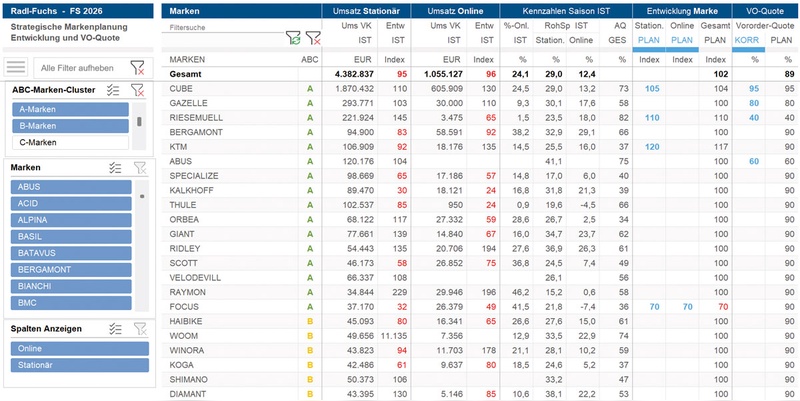Click the SHIMANO row brand name
The image size is (800, 401).
pyautogui.click(x=188, y=379)
